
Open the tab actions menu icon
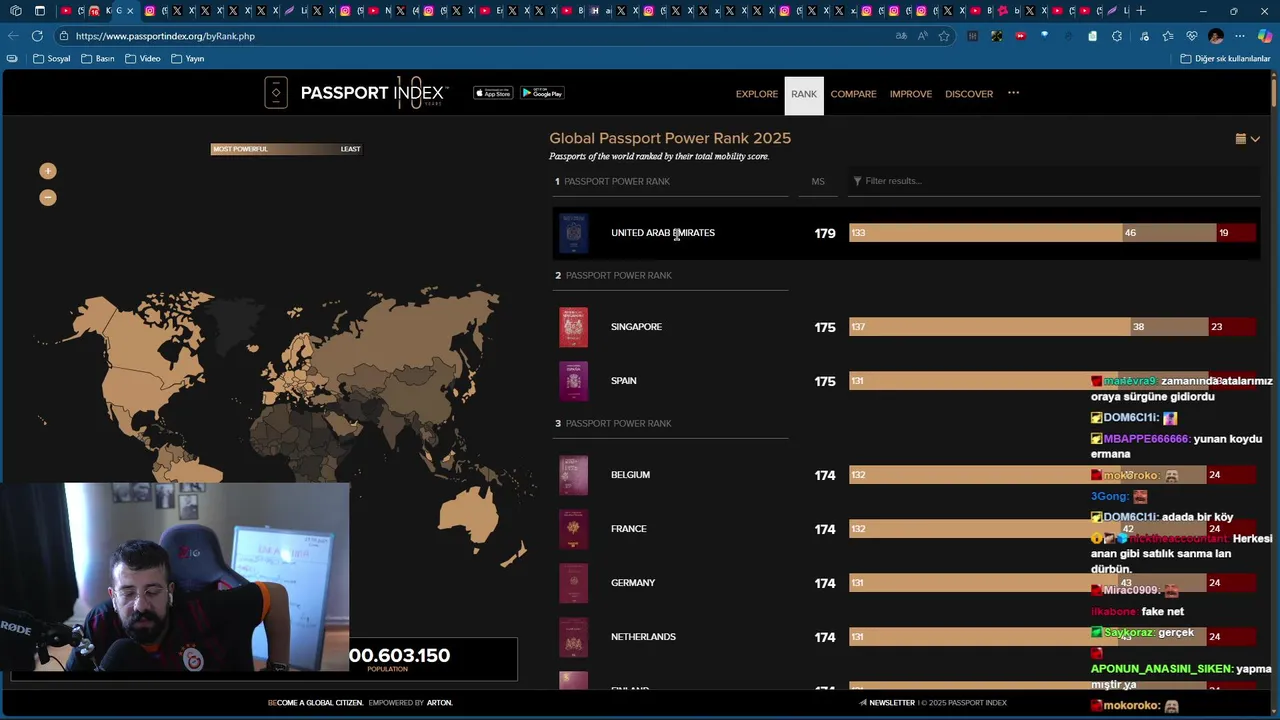pos(40,11)
